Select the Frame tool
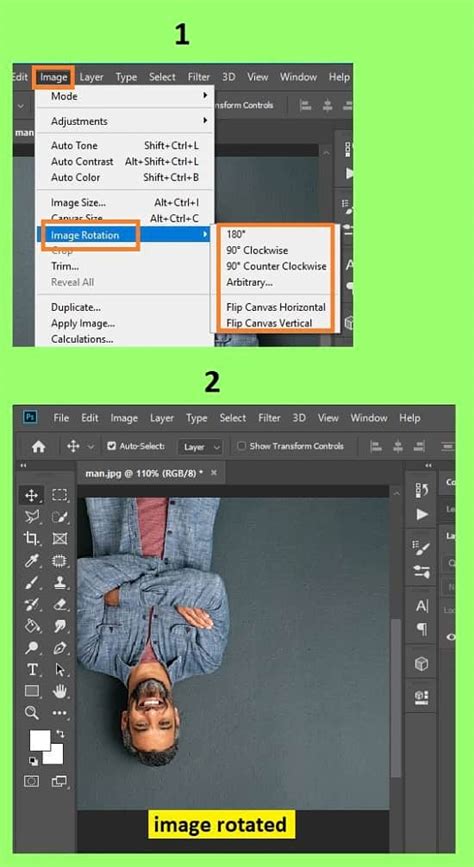 click(60, 539)
